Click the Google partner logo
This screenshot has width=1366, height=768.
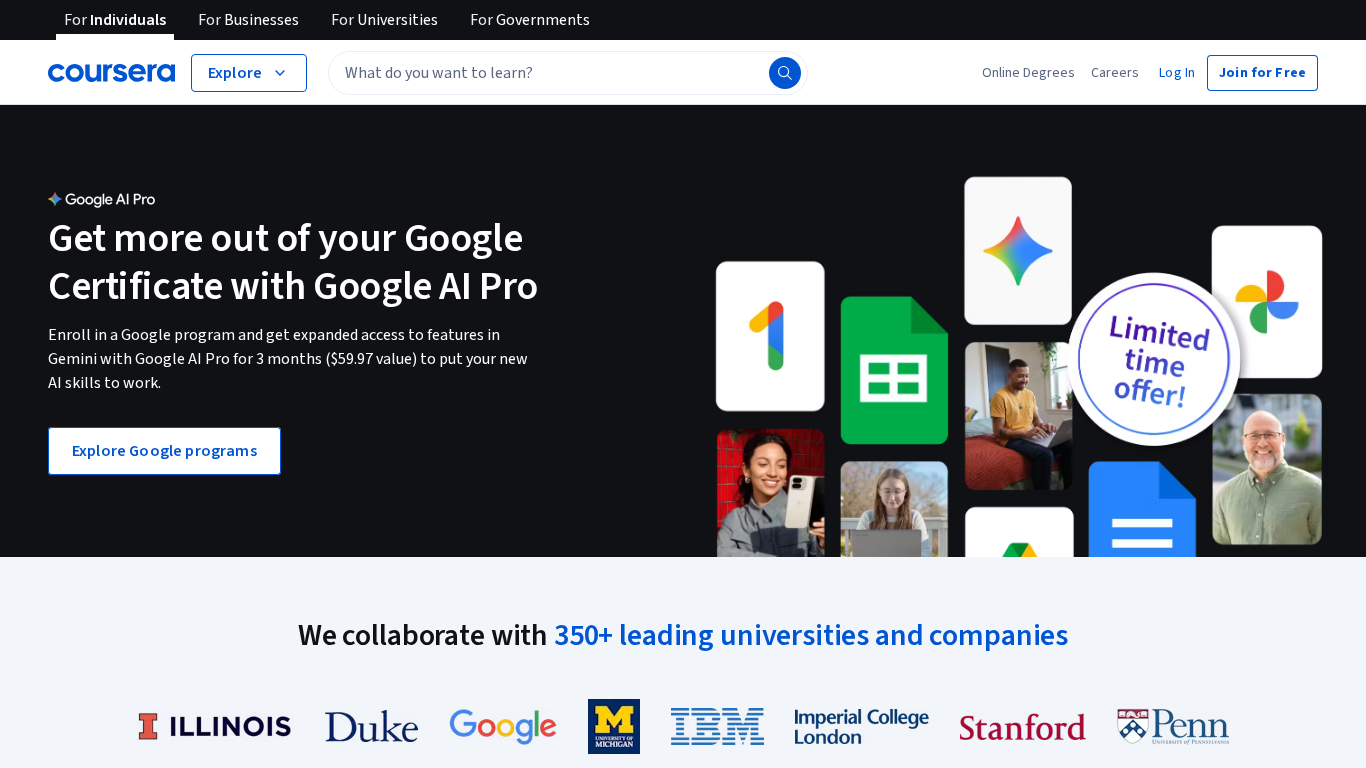502,726
